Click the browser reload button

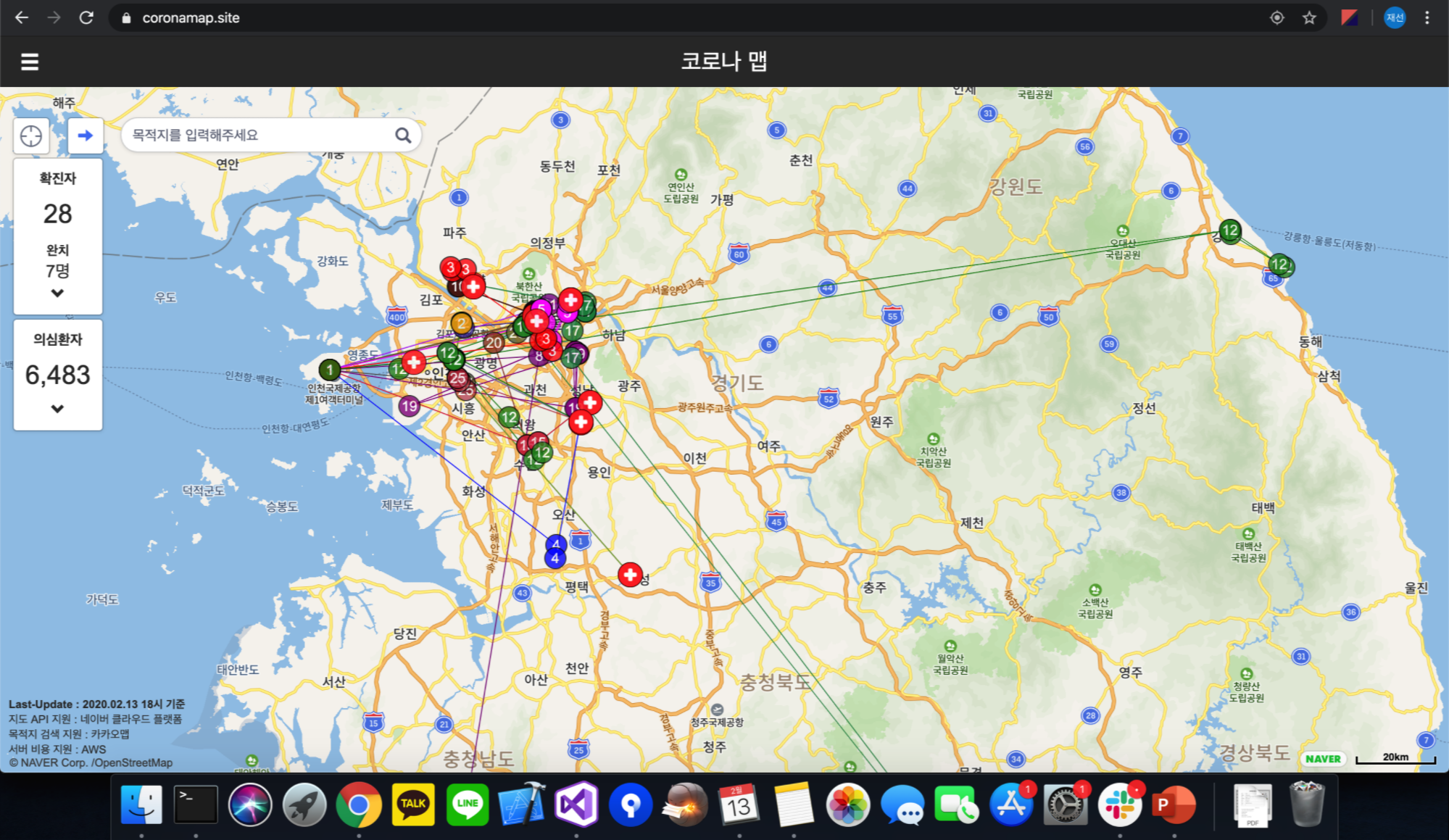pos(86,17)
